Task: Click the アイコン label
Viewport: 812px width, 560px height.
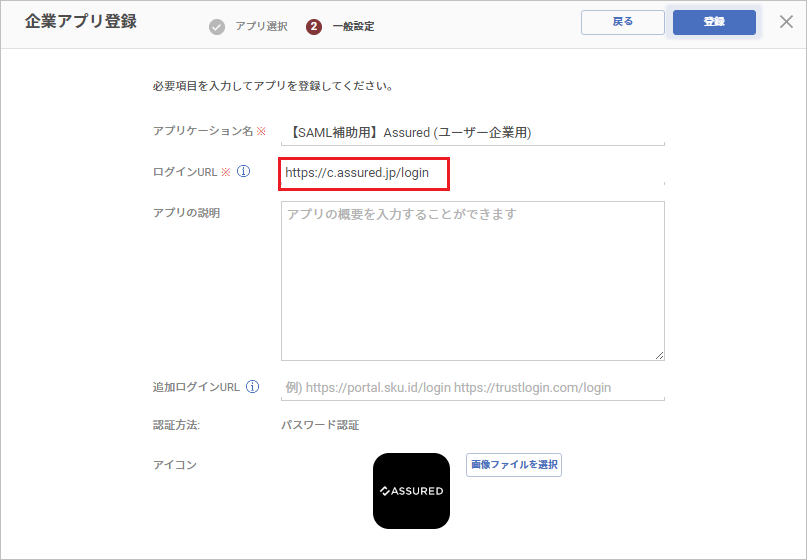Action: click(x=175, y=465)
